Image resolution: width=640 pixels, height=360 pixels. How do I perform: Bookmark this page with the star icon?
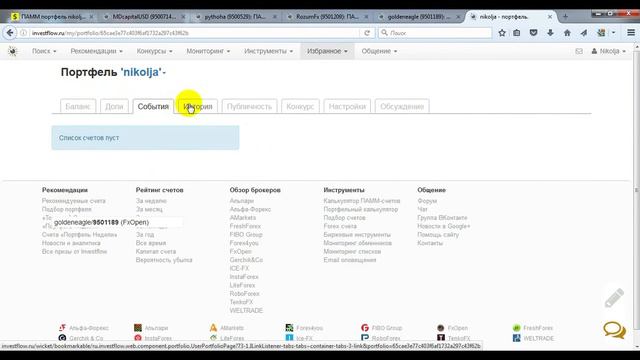(502, 33)
